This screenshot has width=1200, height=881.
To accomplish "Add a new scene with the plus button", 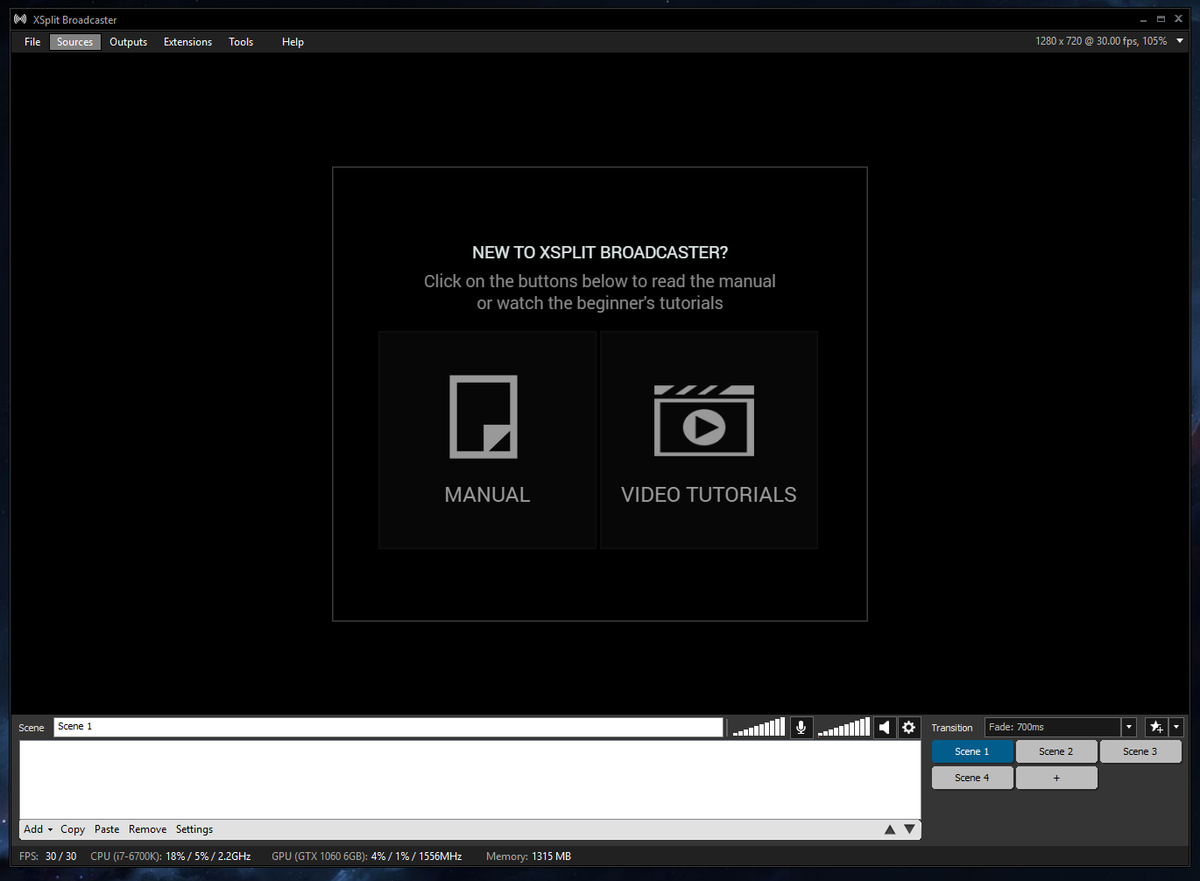I will (1056, 777).
